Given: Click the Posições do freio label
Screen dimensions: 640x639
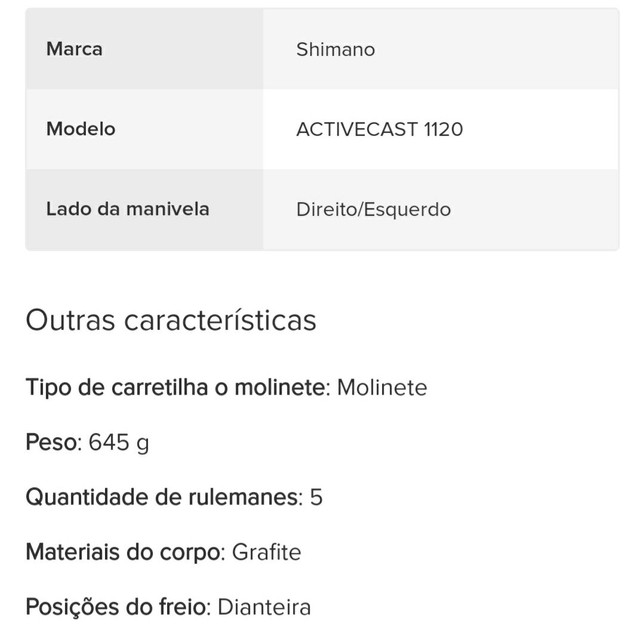Looking at the screenshot, I should point(118,607).
